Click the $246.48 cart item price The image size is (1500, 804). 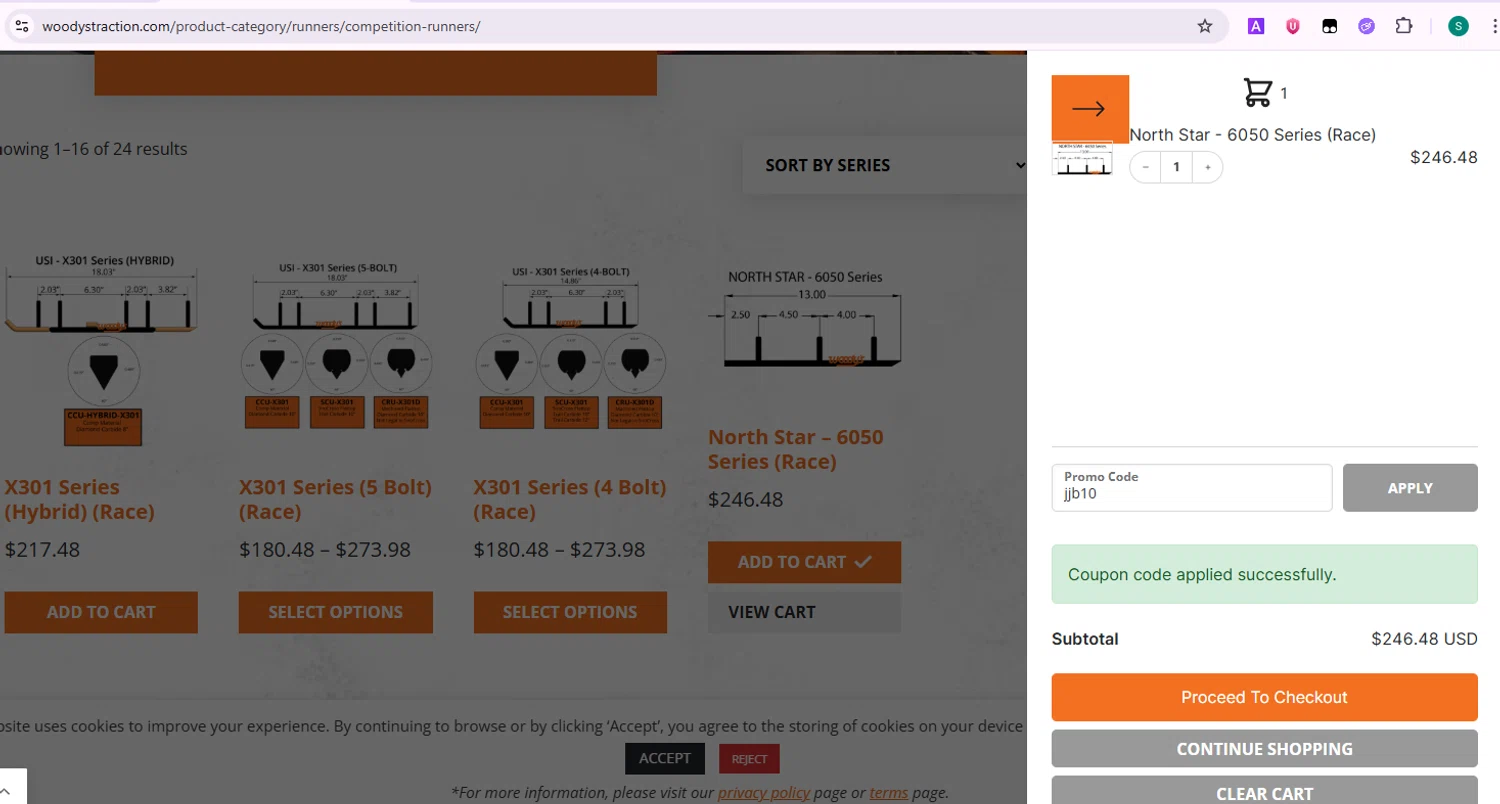tap(1444, 157)
